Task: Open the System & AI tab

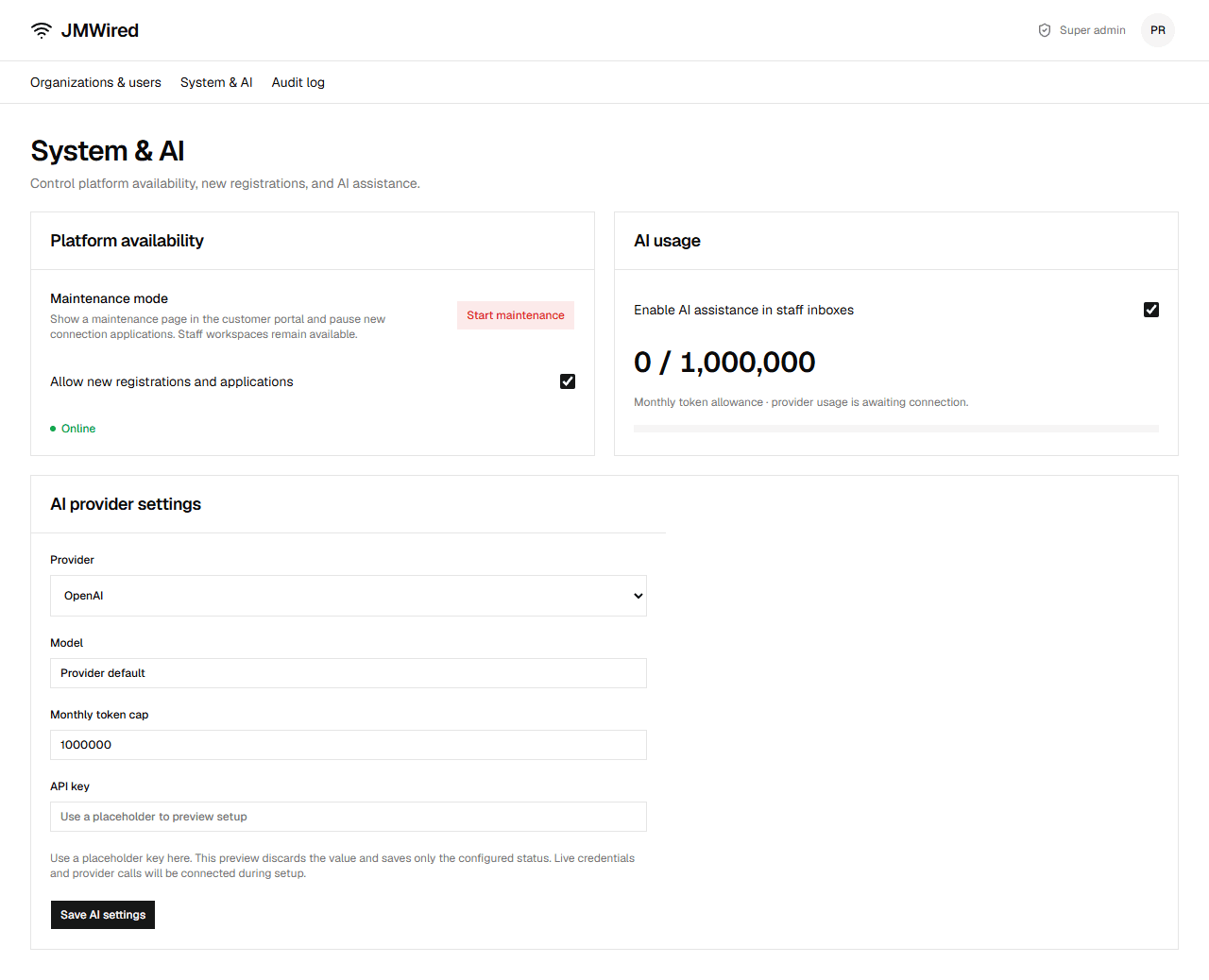Action: [216, 82]
